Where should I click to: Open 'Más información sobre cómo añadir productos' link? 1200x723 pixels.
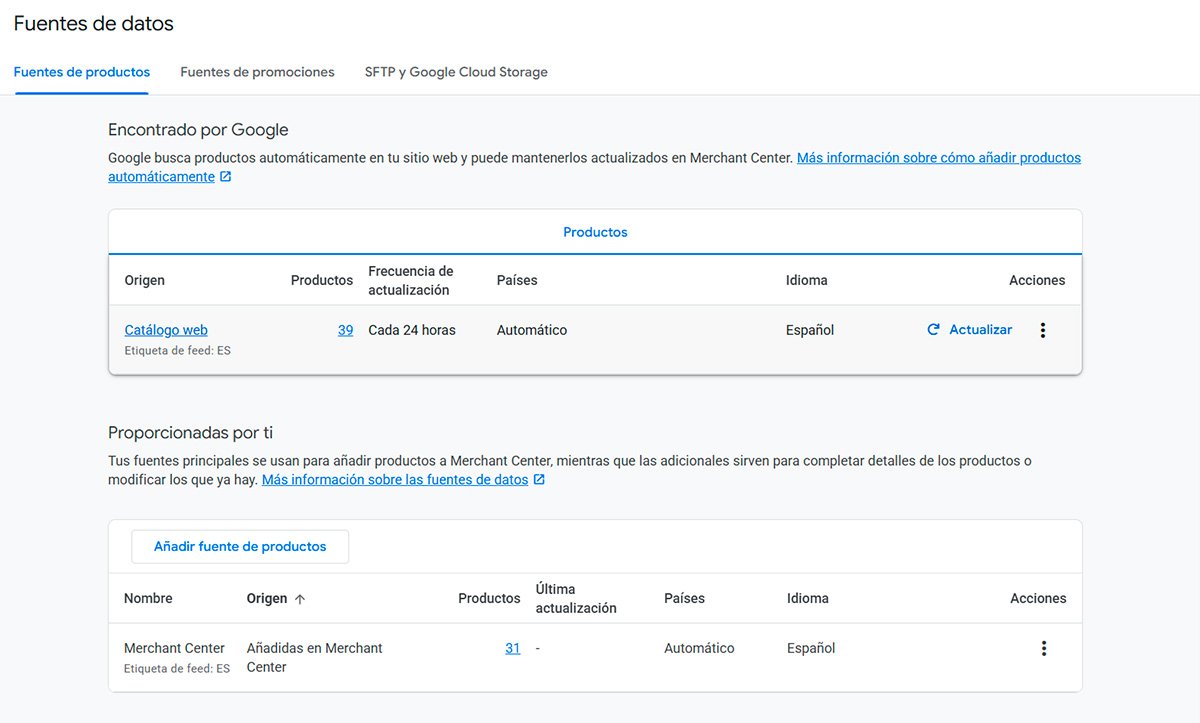coord(938,158)
